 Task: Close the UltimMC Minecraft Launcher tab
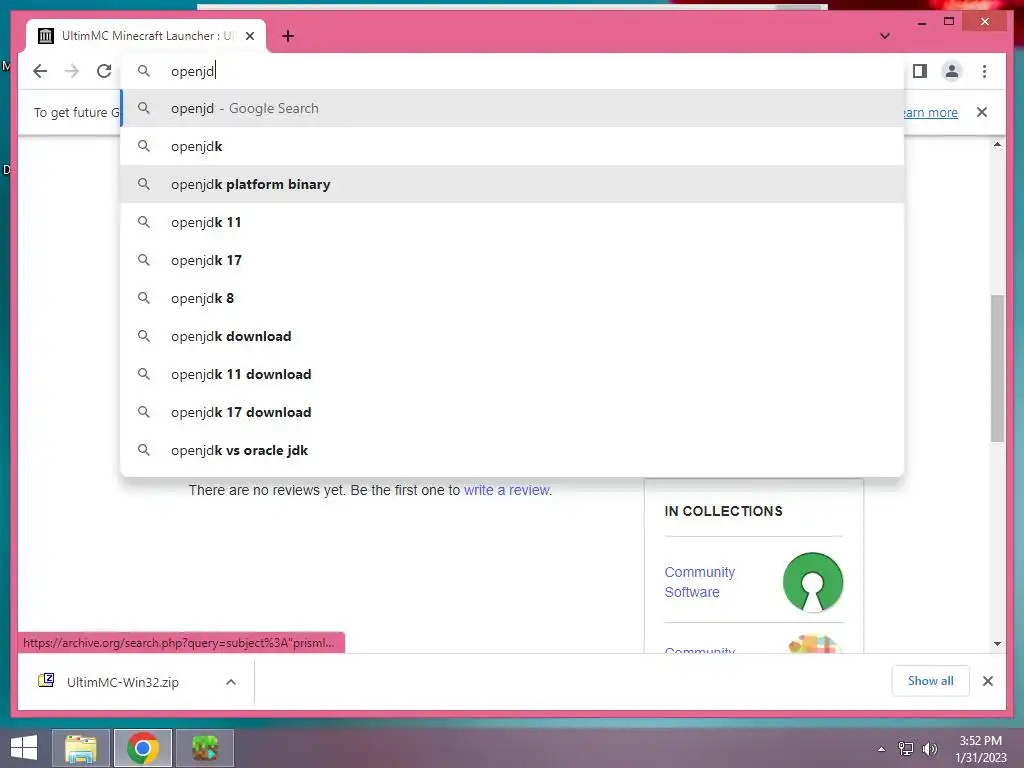(x=250, y=36)
